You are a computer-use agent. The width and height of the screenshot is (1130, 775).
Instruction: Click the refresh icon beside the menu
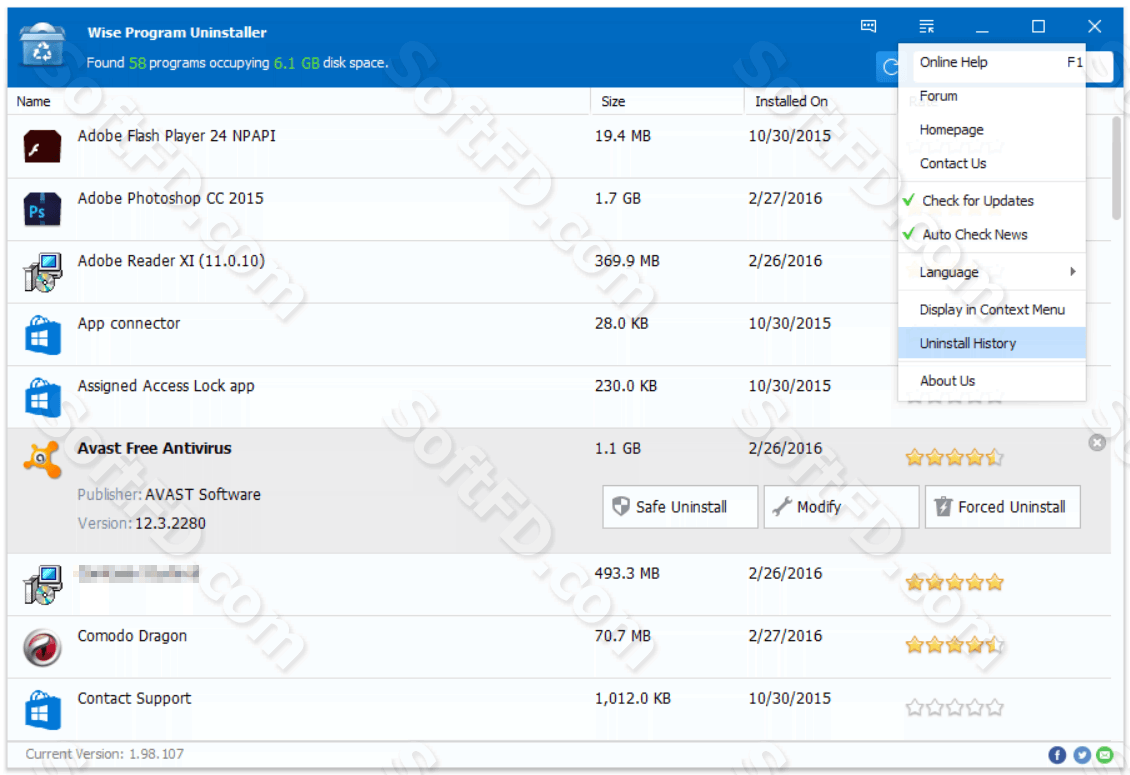coord(889,67)
